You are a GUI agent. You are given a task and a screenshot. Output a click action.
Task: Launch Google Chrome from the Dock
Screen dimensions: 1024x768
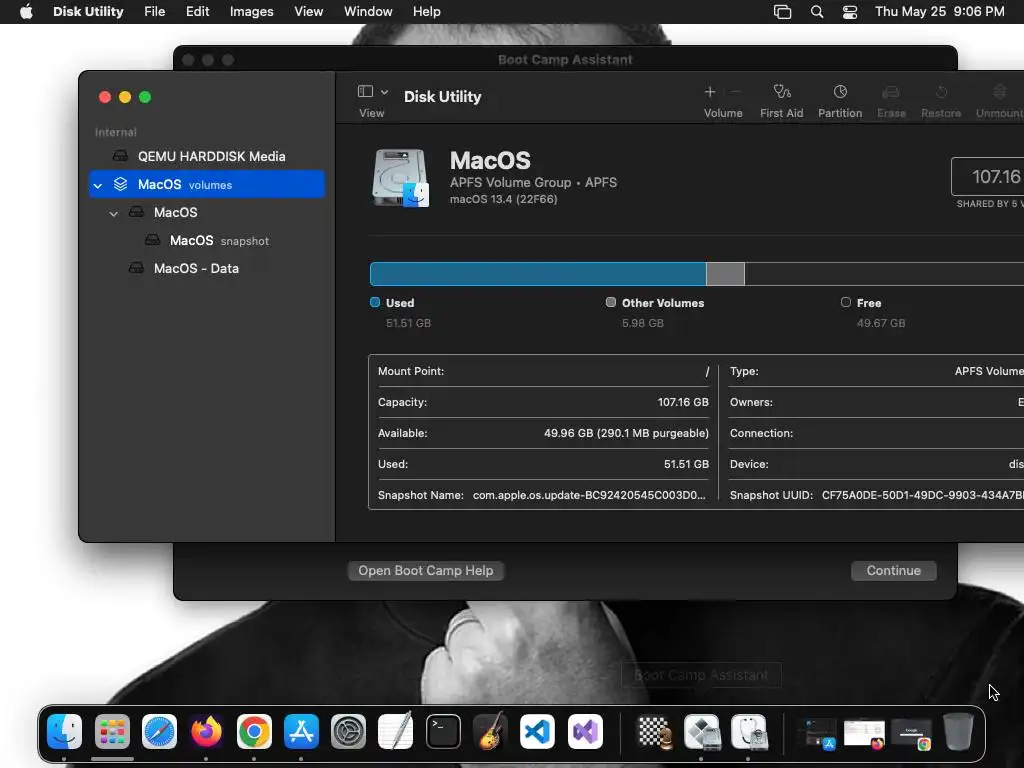254,731
